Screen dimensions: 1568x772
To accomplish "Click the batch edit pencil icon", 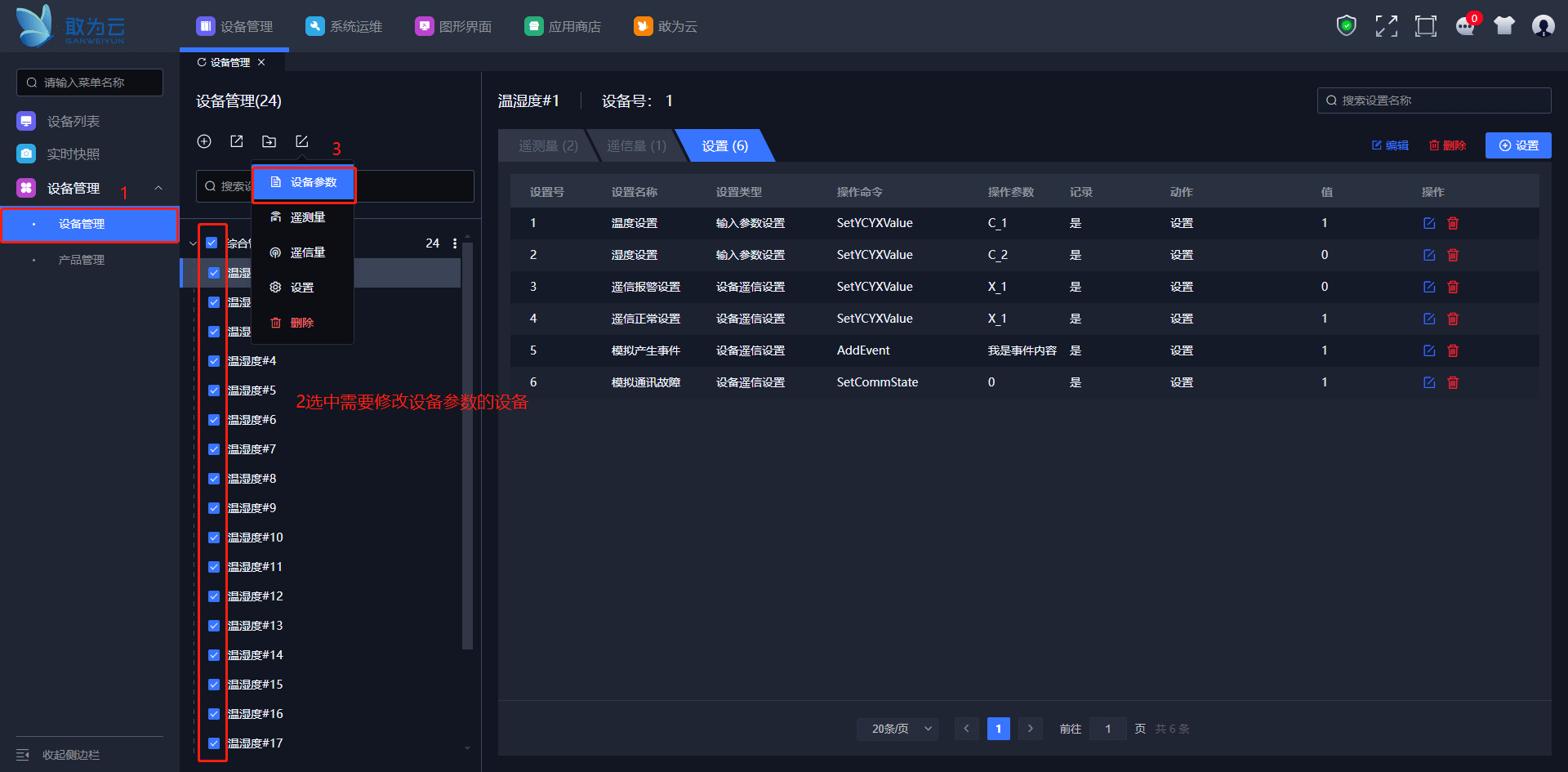I will pyautogui.click(x=301, y=141).
